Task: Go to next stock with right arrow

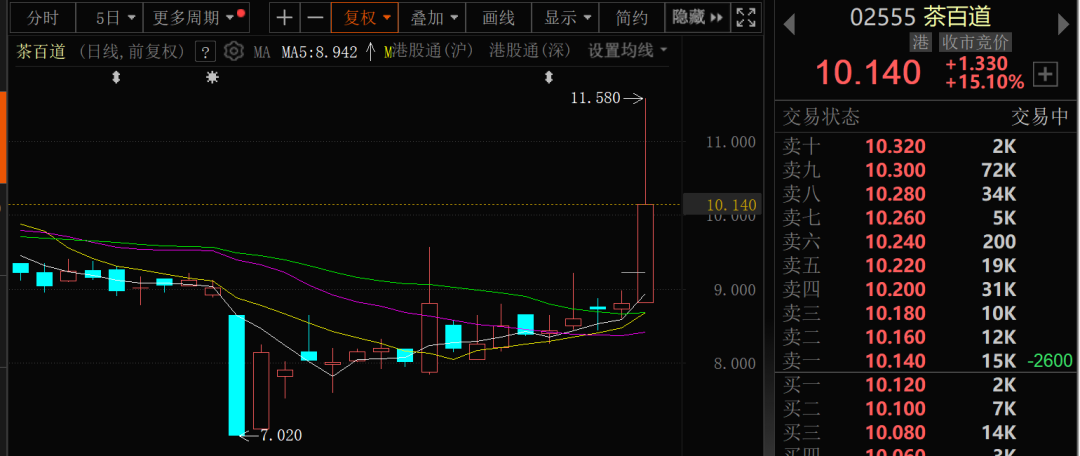Action: (x=1063, y=24)
